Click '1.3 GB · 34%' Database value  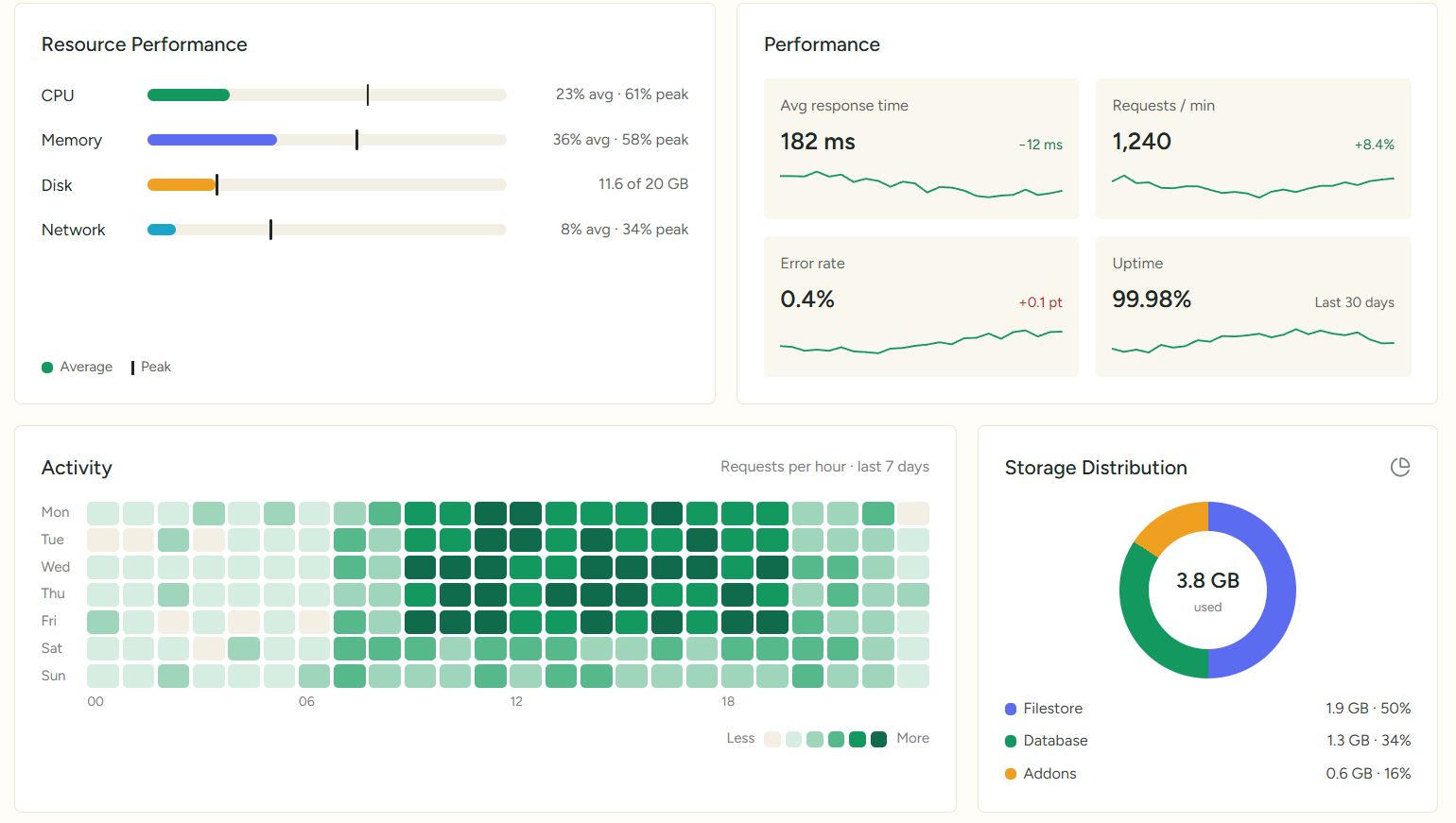point(1368,741)
